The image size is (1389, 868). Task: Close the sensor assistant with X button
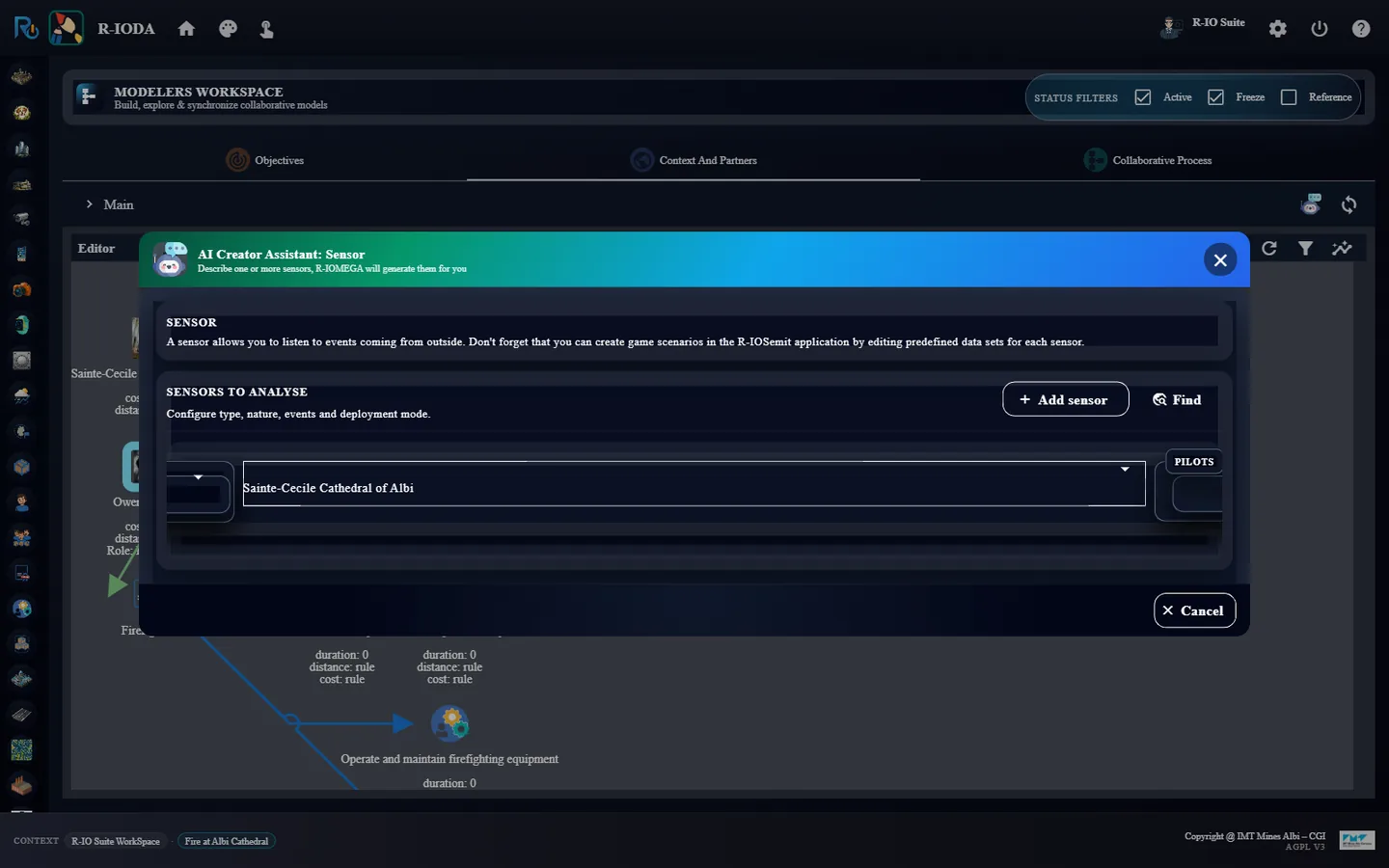1220,259
